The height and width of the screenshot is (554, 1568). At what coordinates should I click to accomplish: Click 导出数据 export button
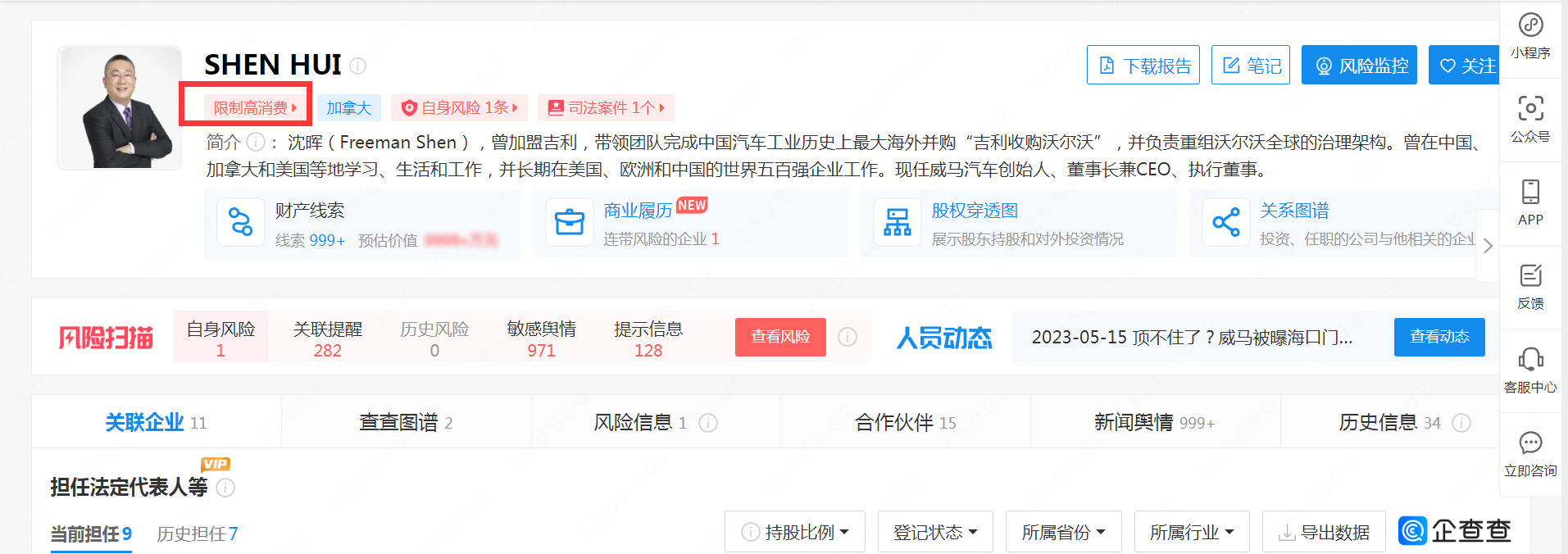coord(1324,532)
